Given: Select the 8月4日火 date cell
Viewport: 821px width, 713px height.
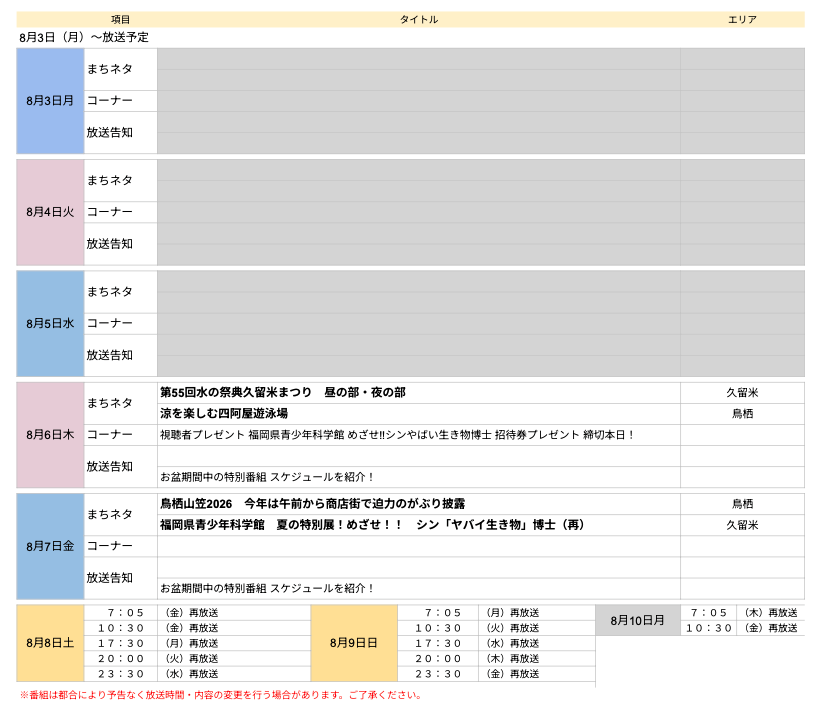Looking at the screenshot, I should (50, 212).
